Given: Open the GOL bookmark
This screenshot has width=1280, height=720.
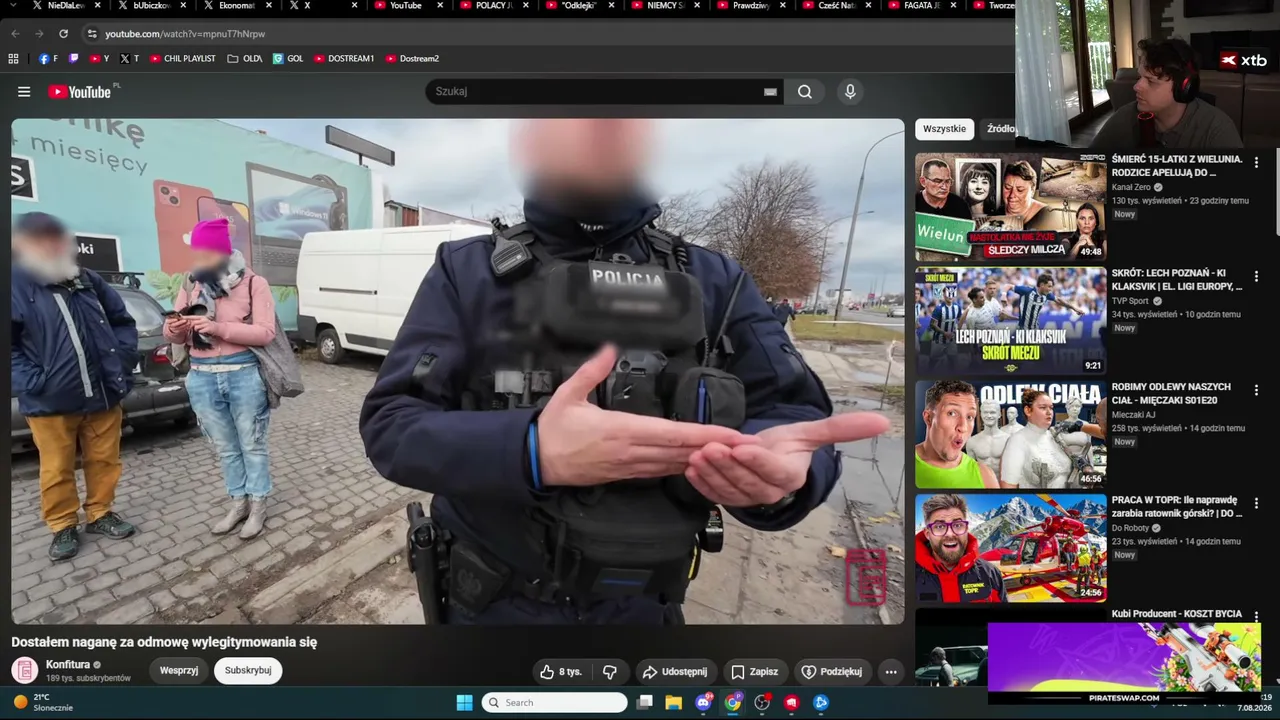Looking at the screenshot, I should 288,59.
